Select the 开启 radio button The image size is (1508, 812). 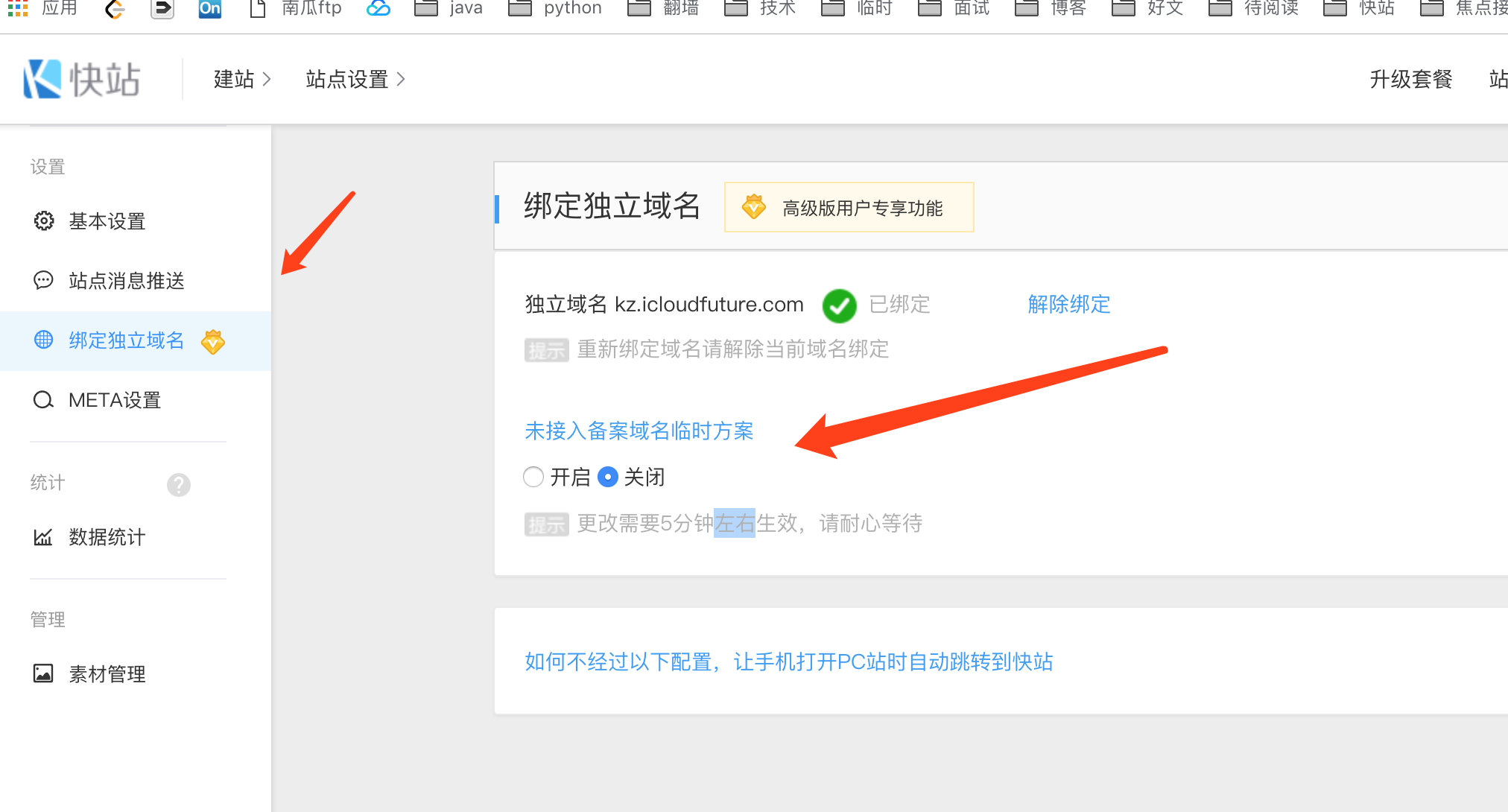click(533, 477)
